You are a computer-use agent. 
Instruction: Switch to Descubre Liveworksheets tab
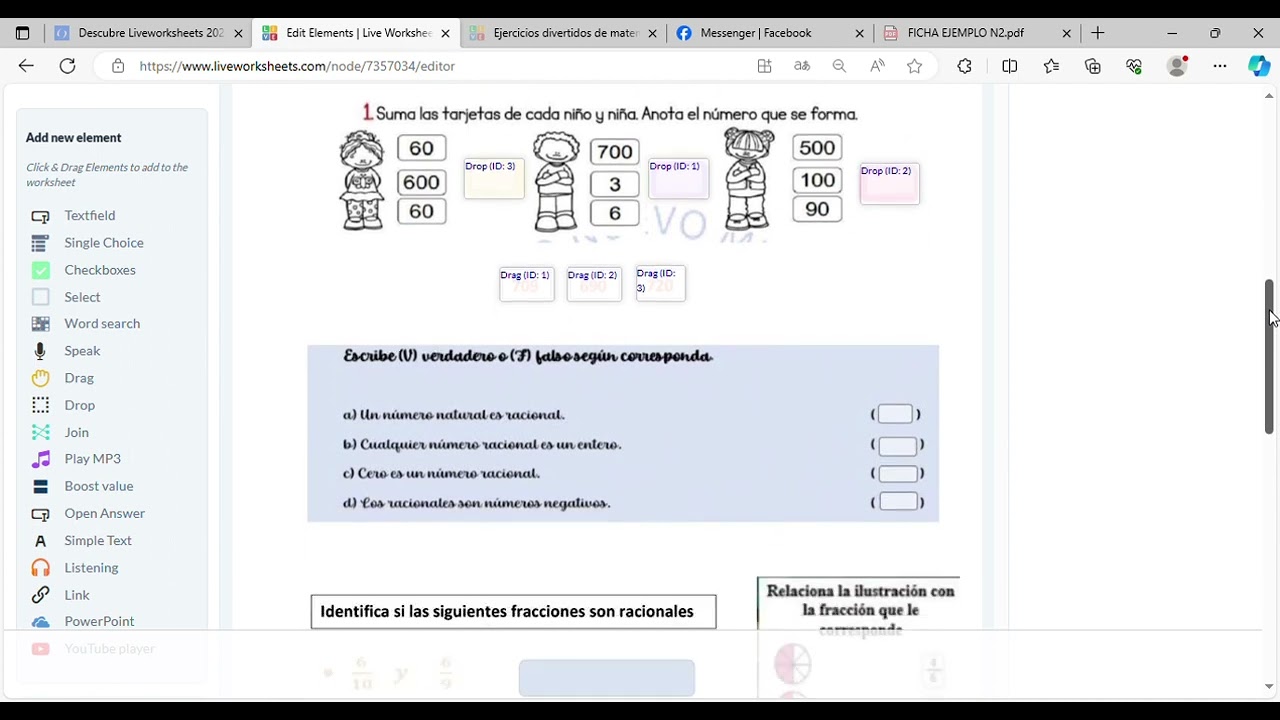point(149,33)
